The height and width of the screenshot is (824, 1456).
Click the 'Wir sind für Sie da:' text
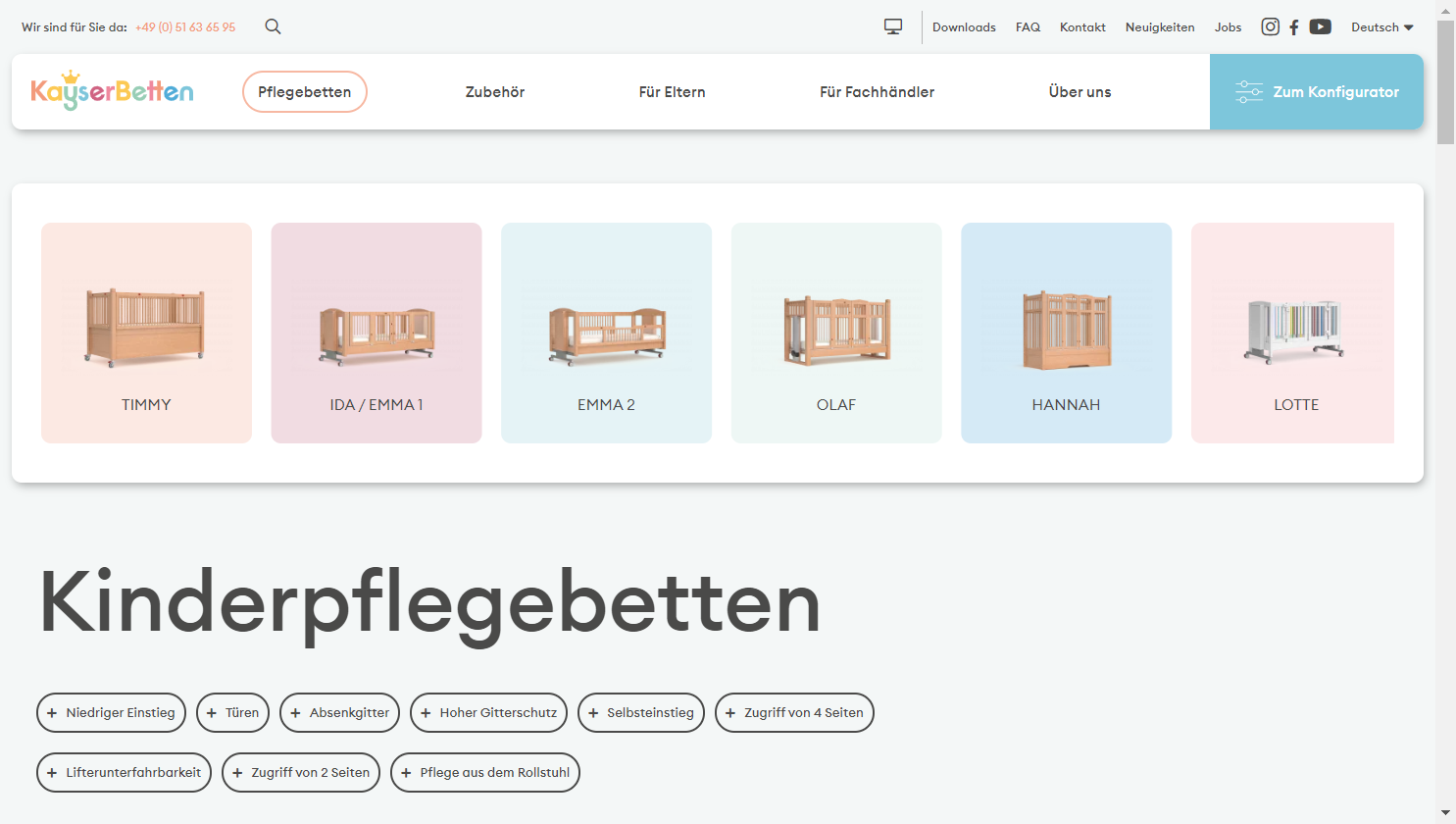pos(75,27)
